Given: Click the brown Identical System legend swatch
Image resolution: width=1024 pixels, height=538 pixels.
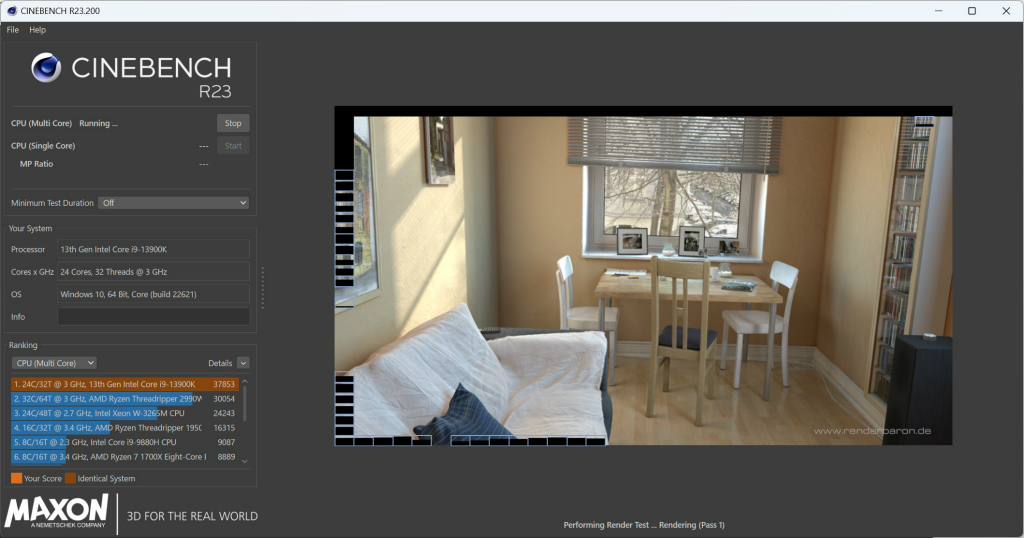Looking at the screenshot, I should [x=70, y=478].
